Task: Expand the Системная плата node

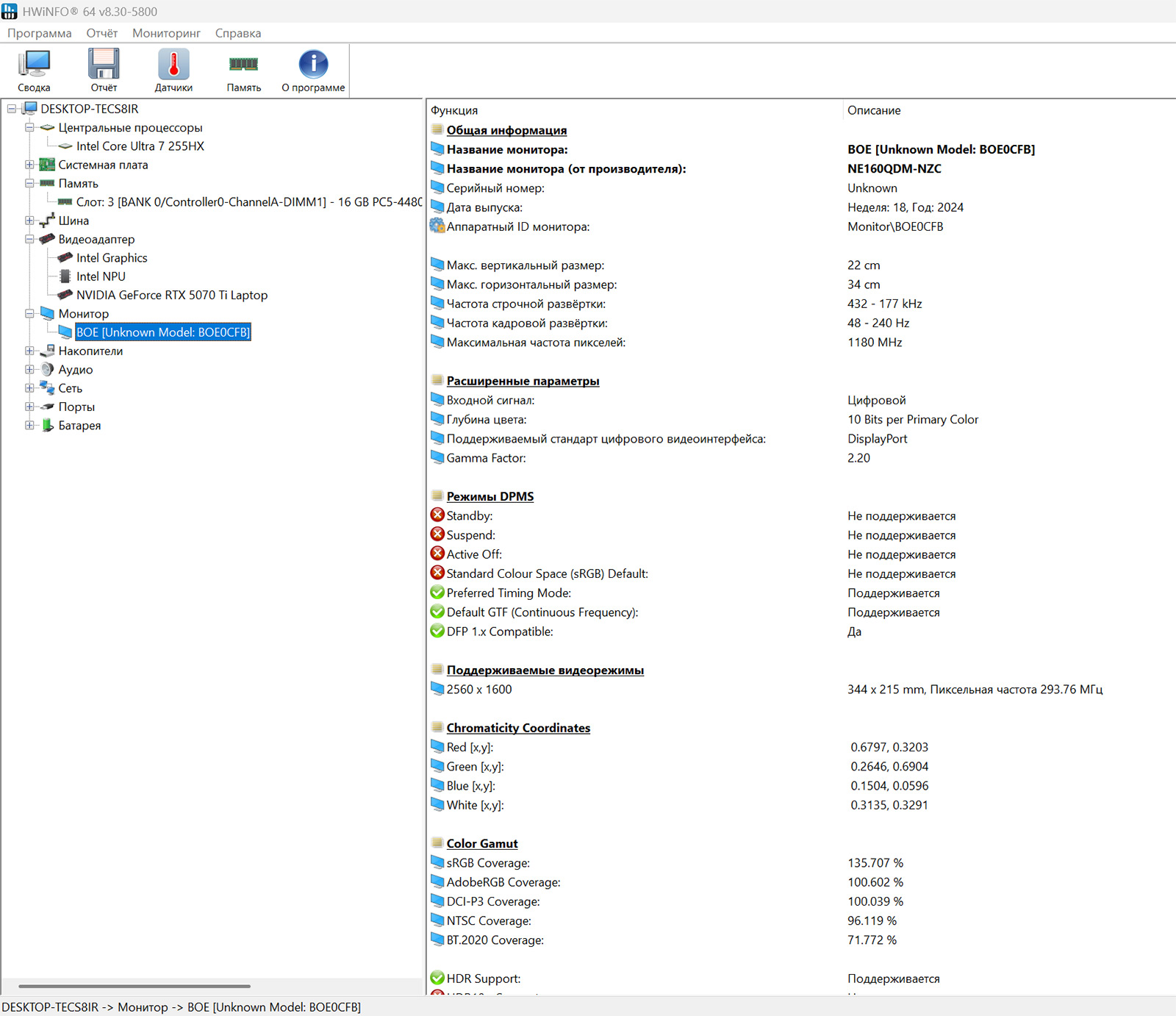Action: [x=29, y=165]
